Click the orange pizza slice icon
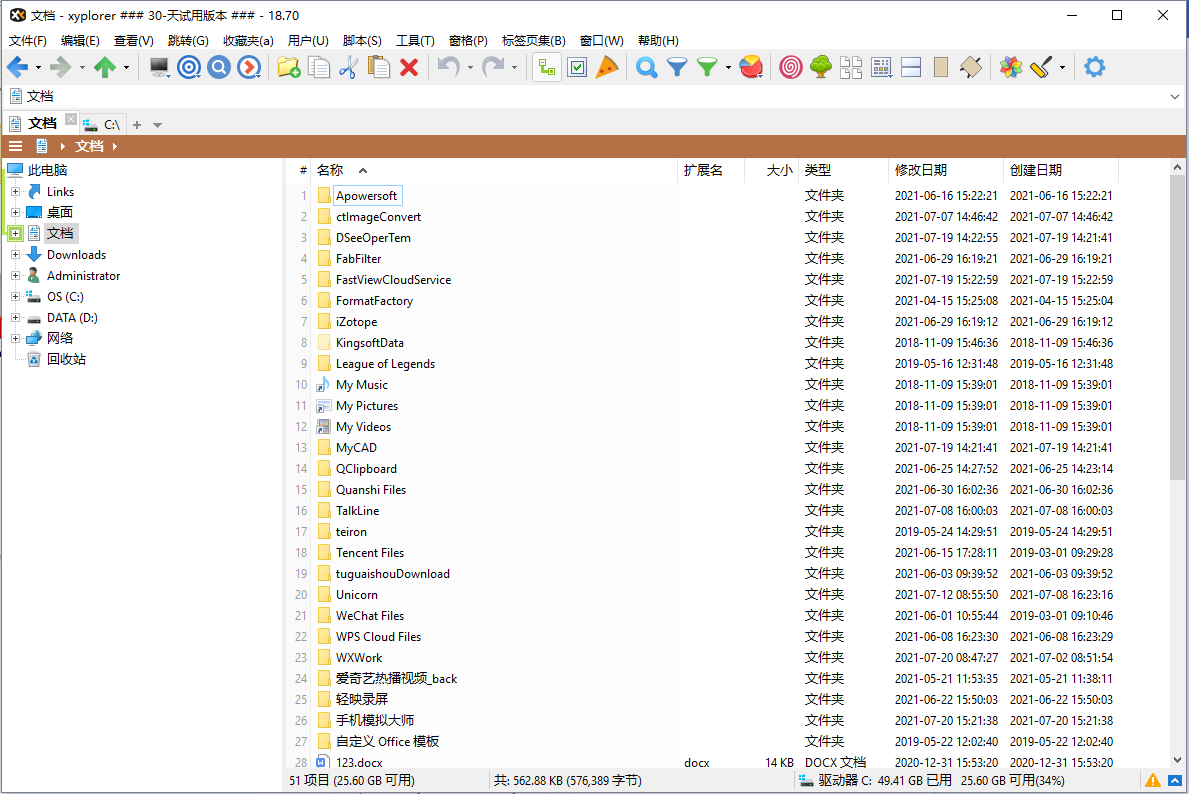The width and height of the screenshot is (1189, 794). (x=607, y=67)
